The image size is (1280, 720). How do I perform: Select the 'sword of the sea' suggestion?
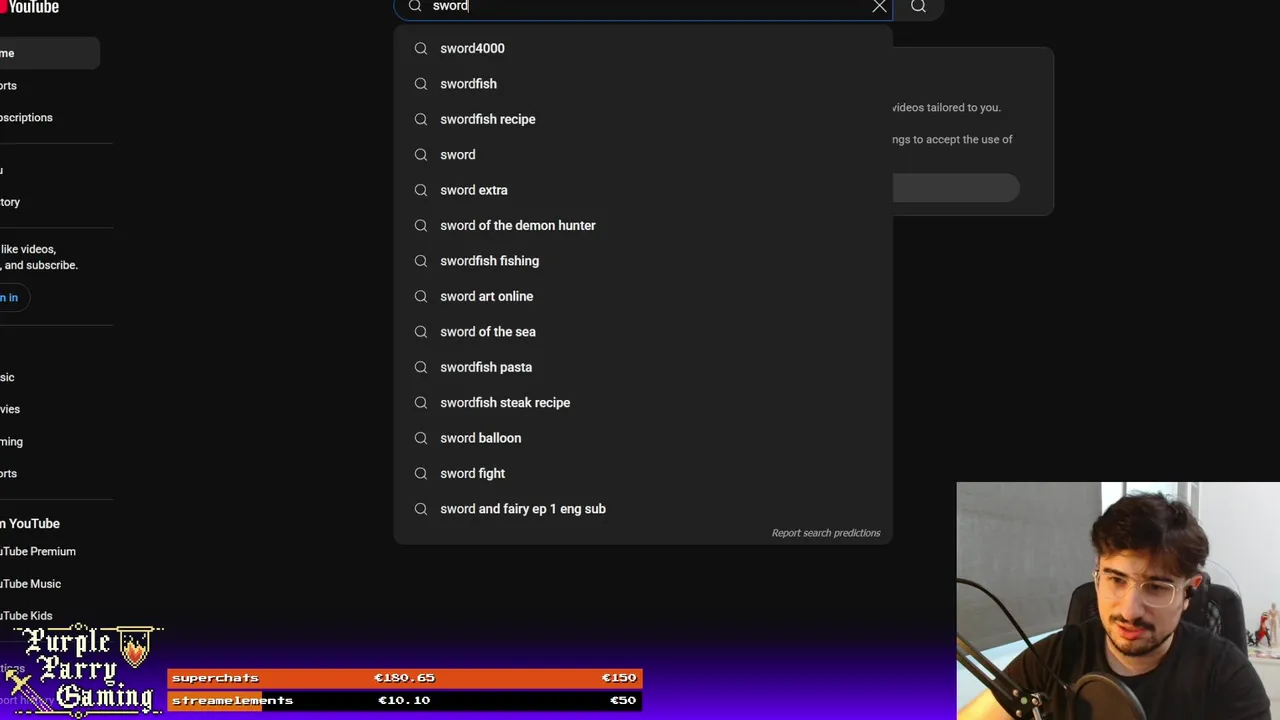(643, 332)
